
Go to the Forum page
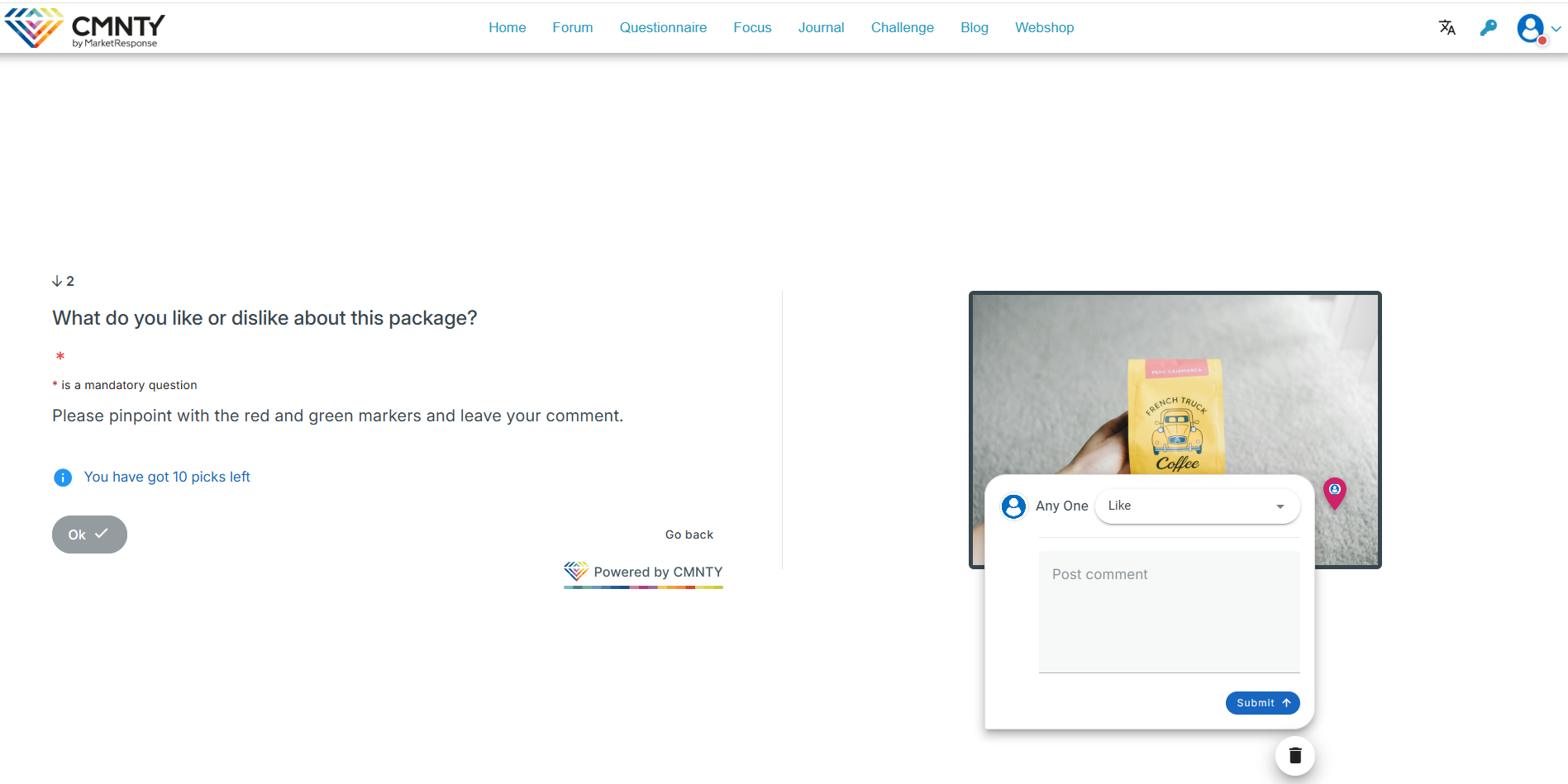point(572,28)
